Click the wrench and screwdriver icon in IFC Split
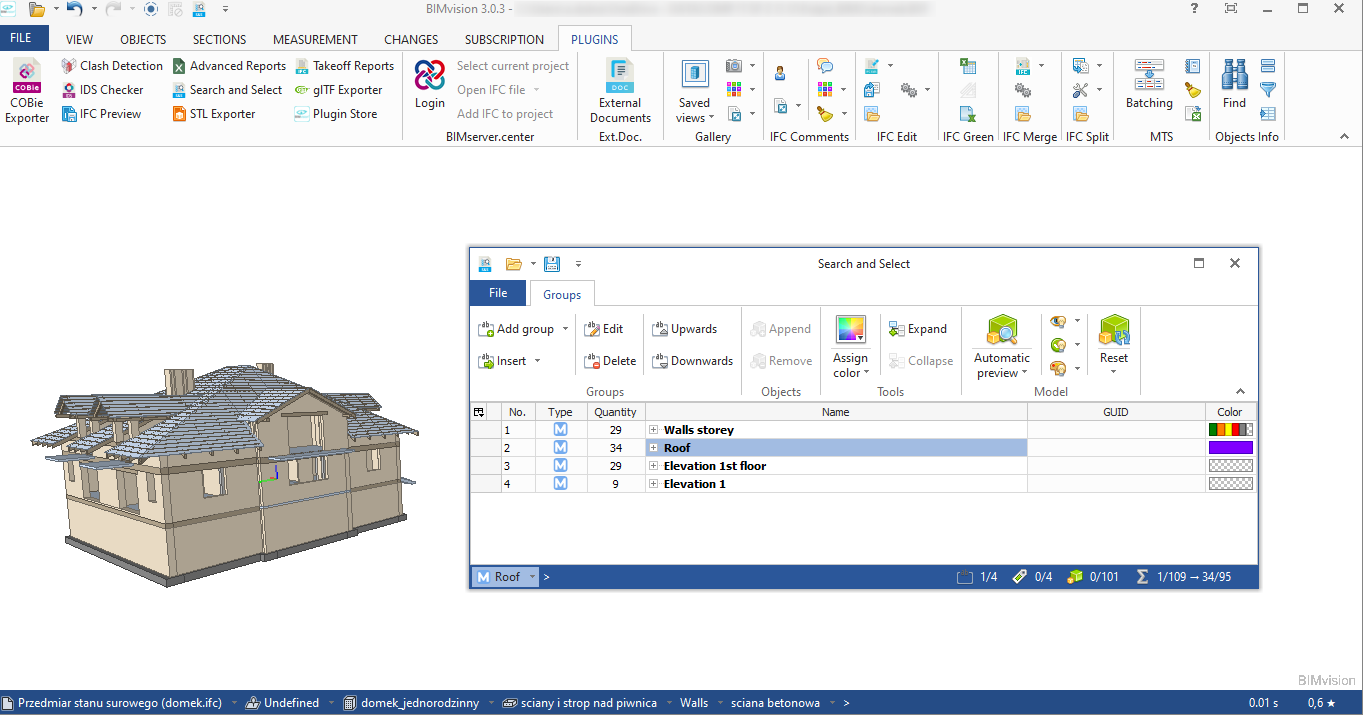 1080,90
